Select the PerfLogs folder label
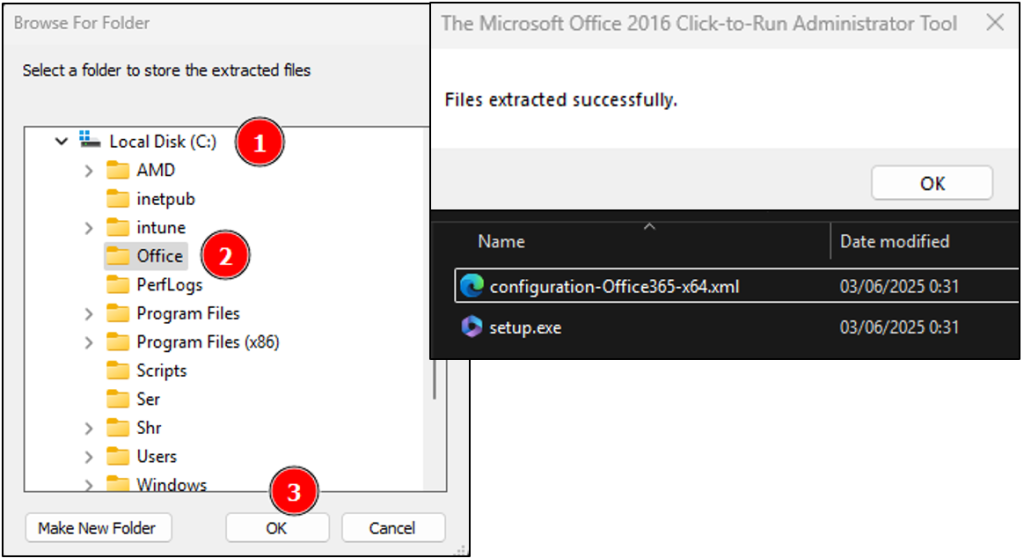The height and width of the screenshot is (558, 1024). tap(170, 285)
